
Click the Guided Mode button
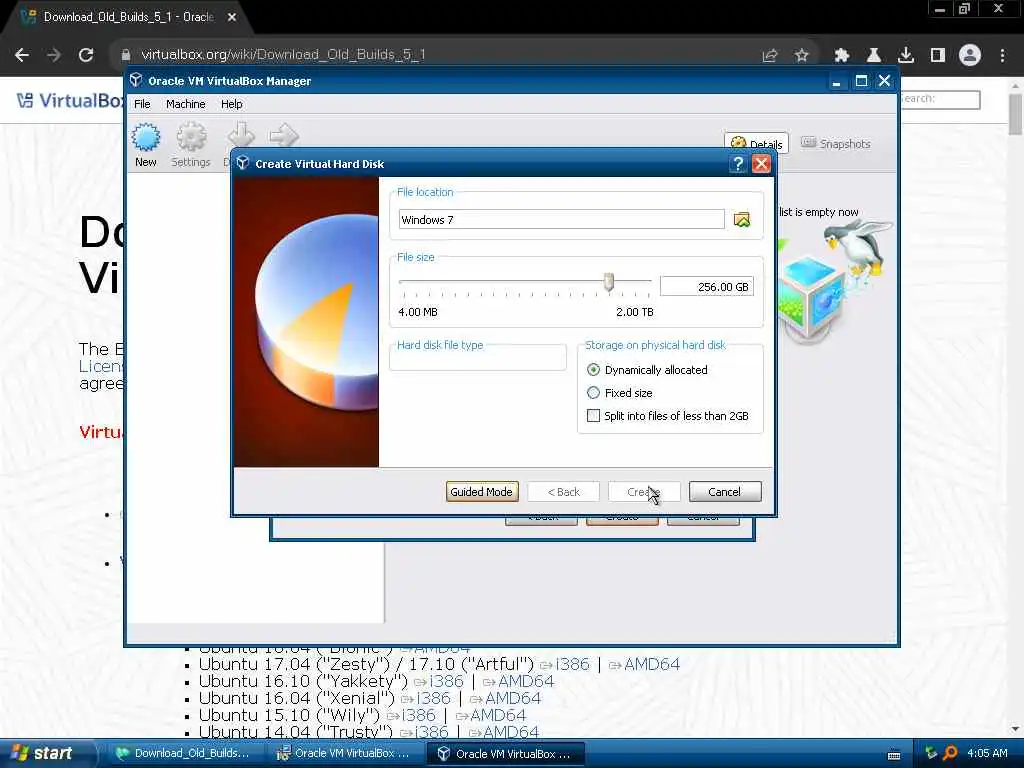(x=482, y=492)
